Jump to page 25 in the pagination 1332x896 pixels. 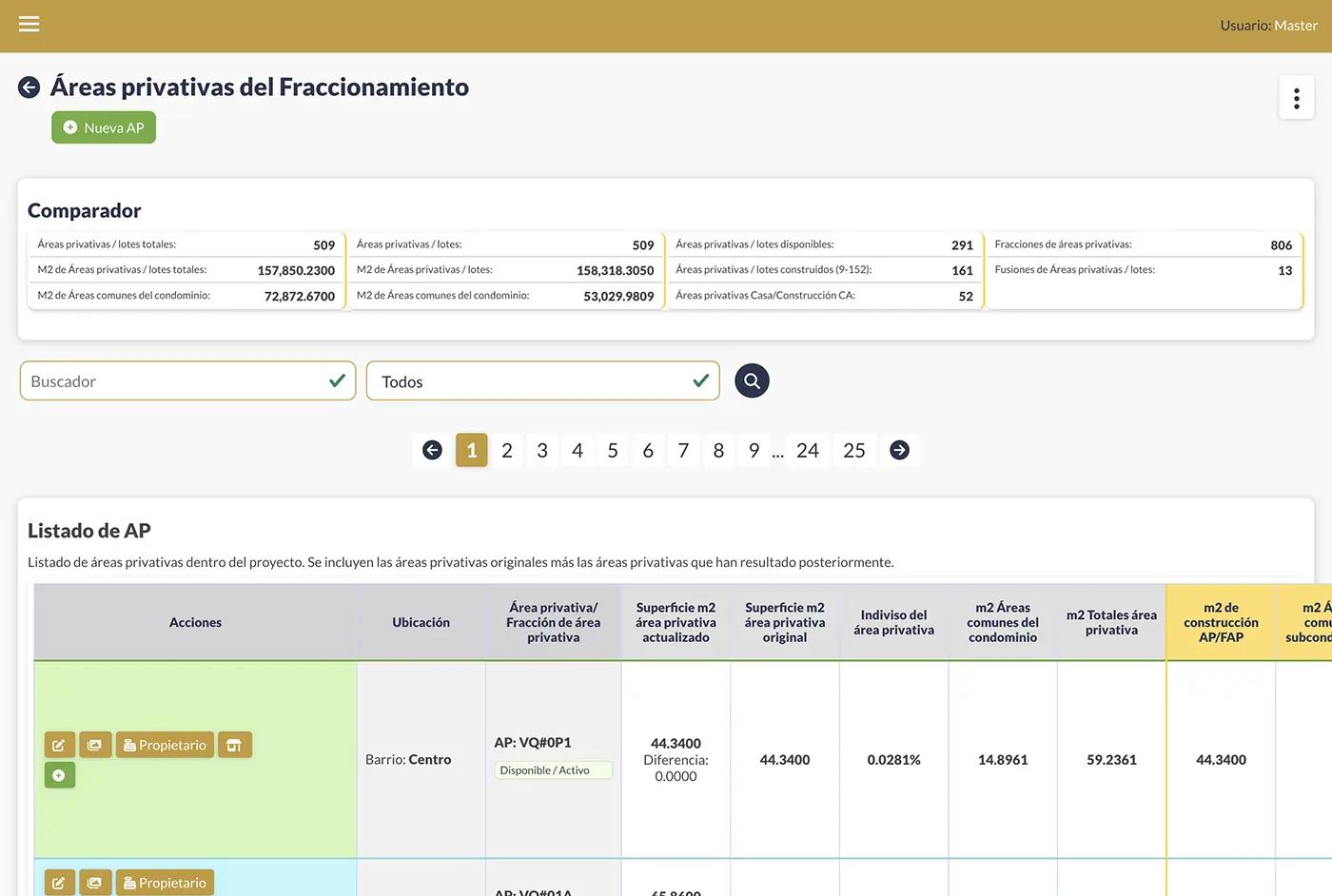[853, 450]
